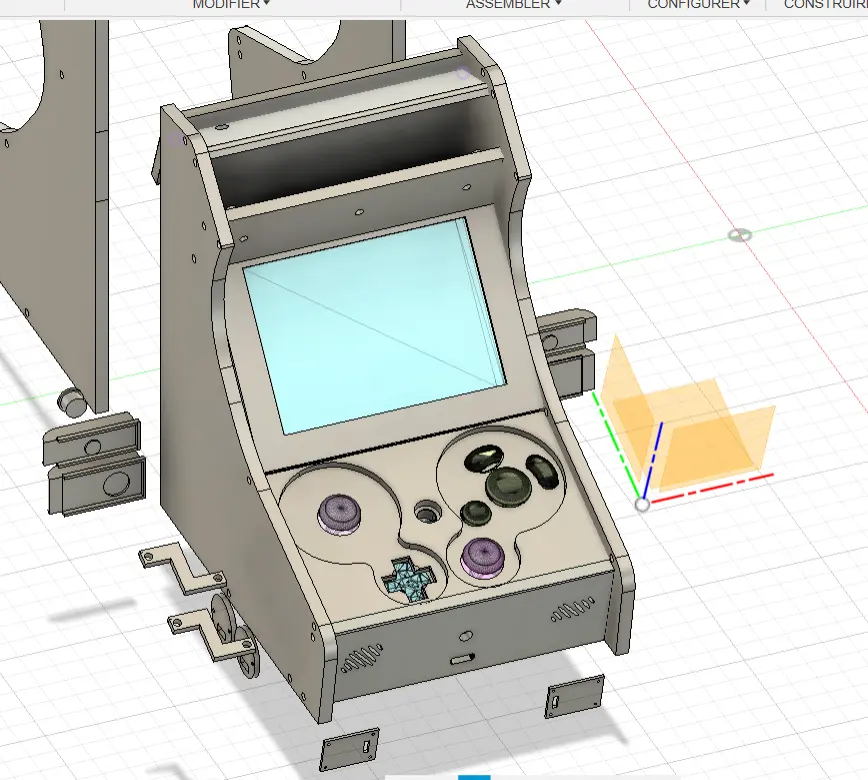Select the small center hole between joysticks
The width and height of the screenshot is (868, 780).
[x=427, y=512]
